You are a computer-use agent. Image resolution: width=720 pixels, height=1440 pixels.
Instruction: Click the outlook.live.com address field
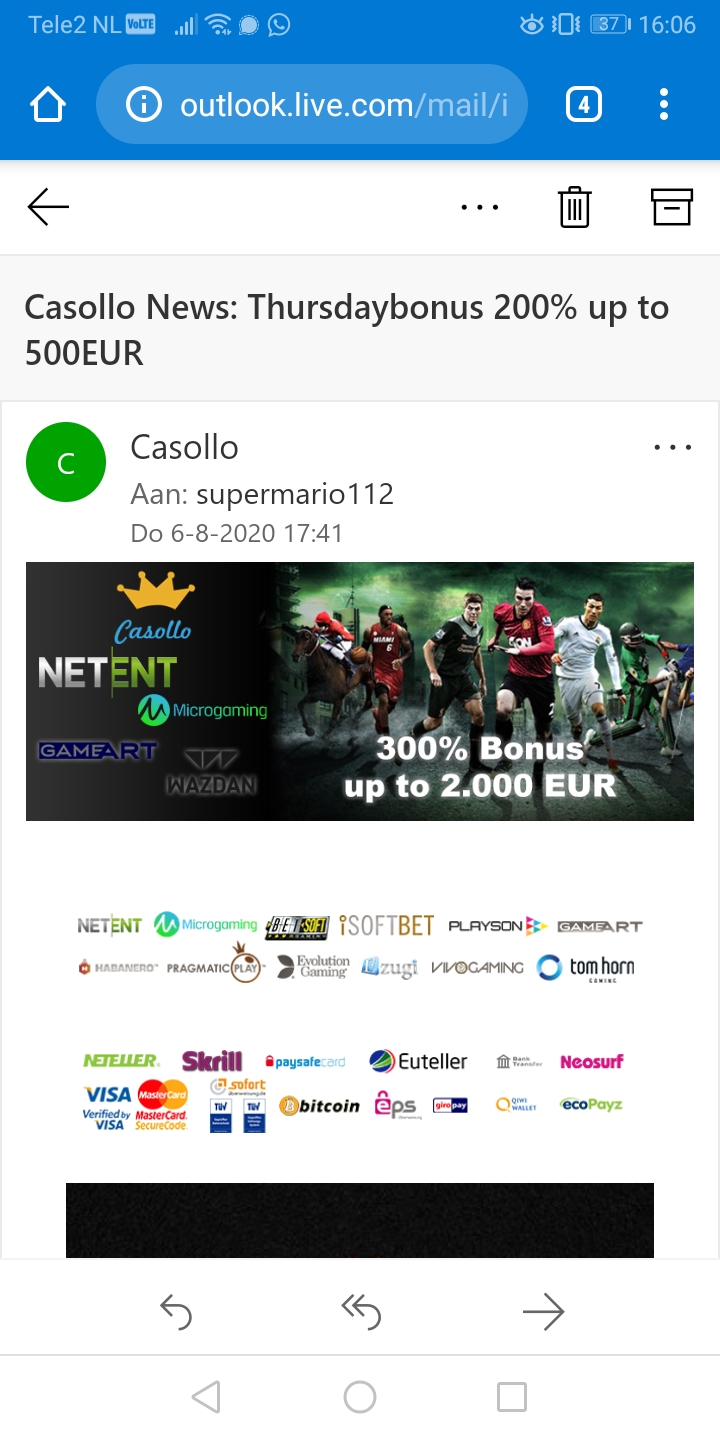311,104
